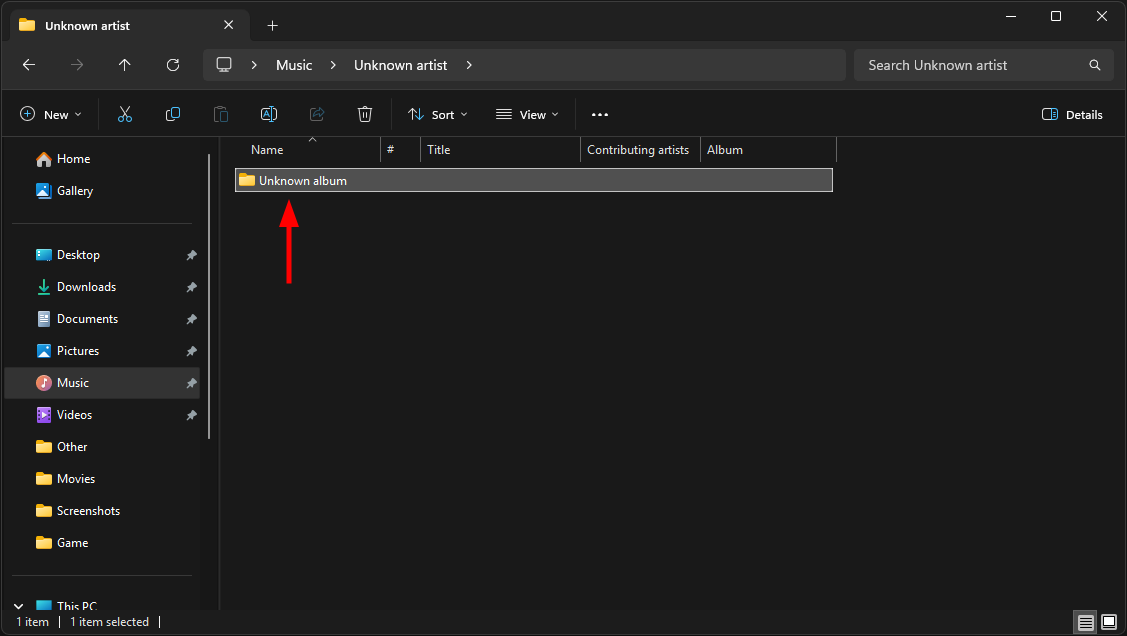
Task: Delete selection with the trash icon
Action: pos(366,115)
